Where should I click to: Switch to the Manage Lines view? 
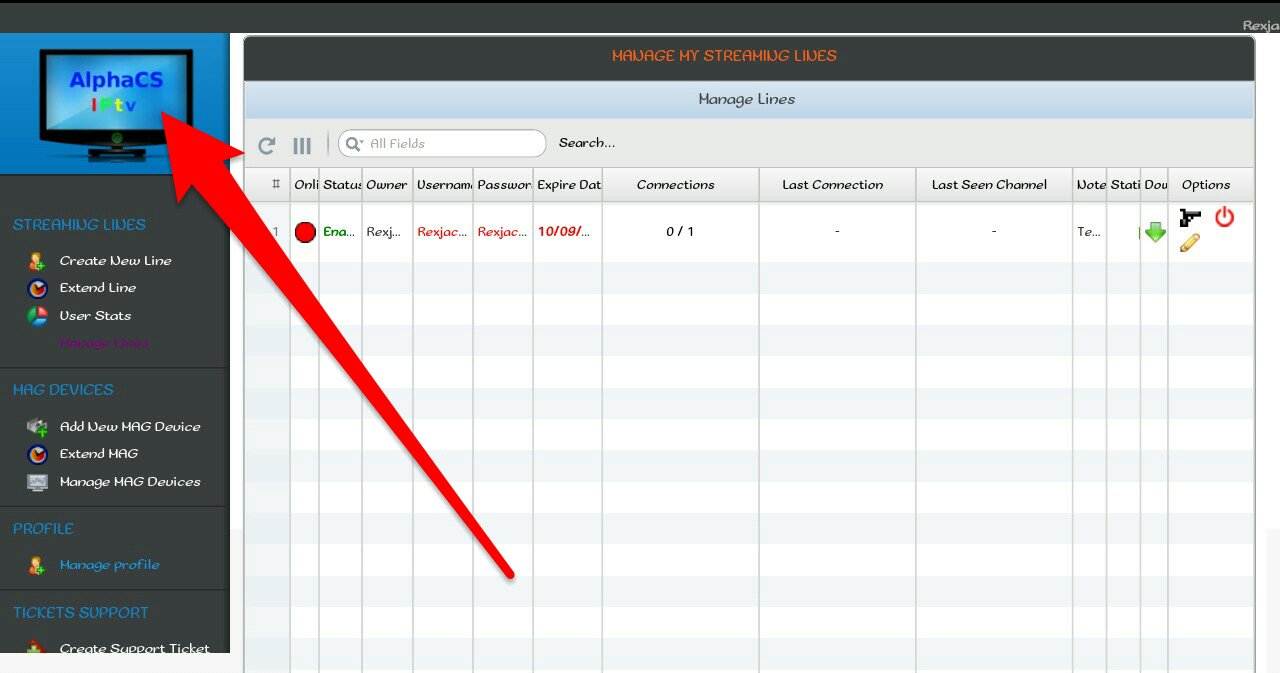point(104,342)
